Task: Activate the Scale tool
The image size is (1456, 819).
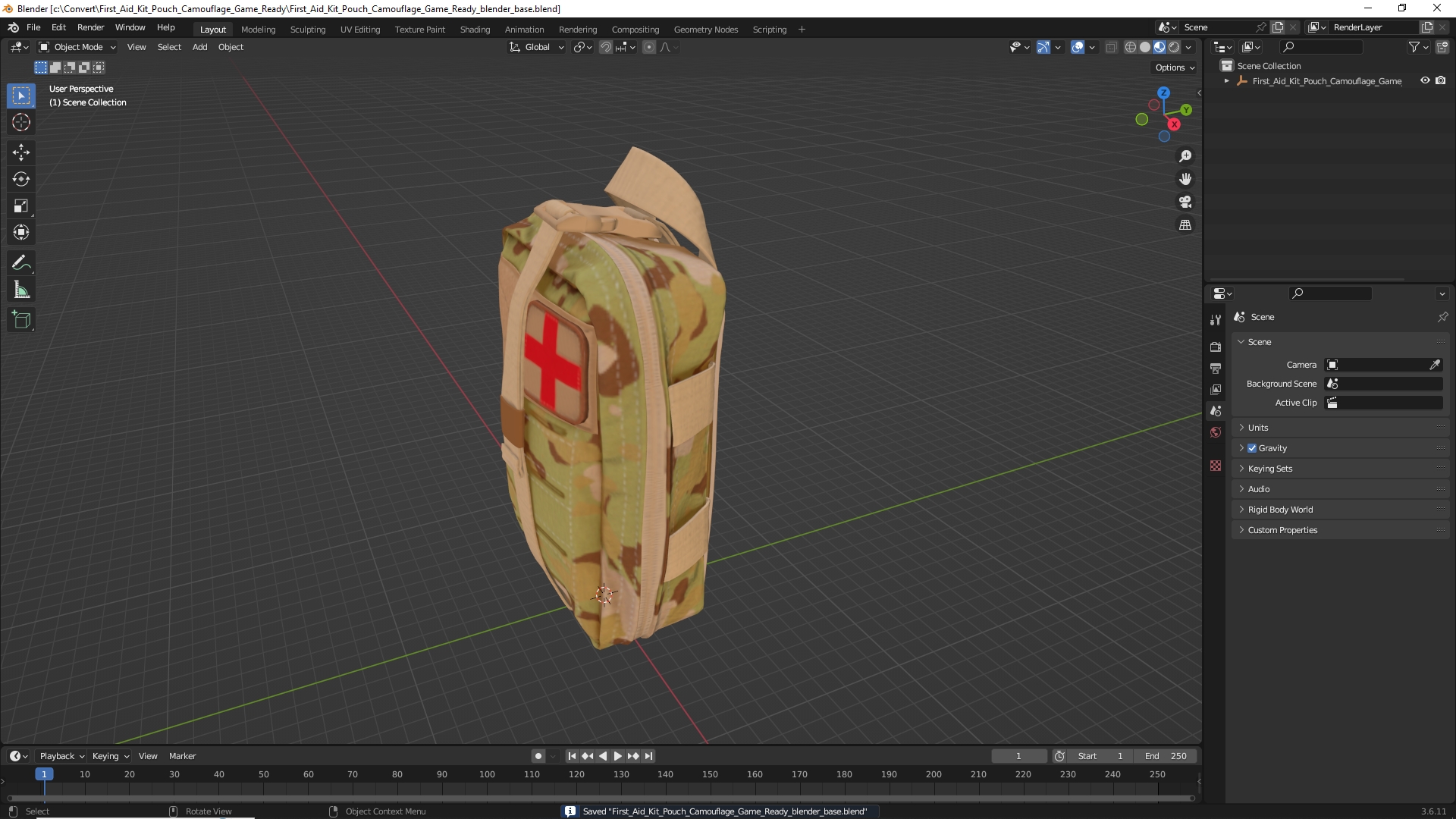Action: 21,206
